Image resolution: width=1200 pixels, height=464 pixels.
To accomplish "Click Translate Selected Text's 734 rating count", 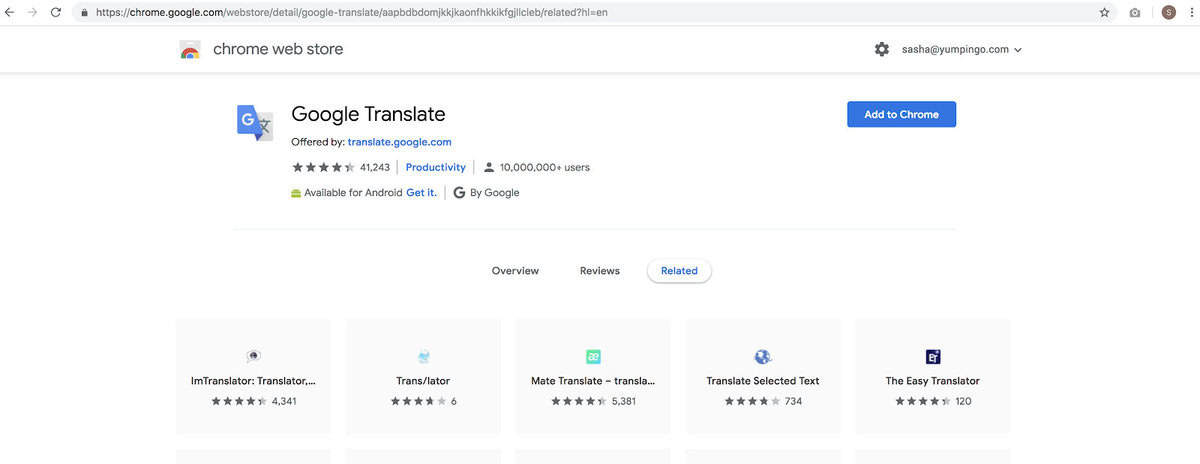I will [793, 401].
